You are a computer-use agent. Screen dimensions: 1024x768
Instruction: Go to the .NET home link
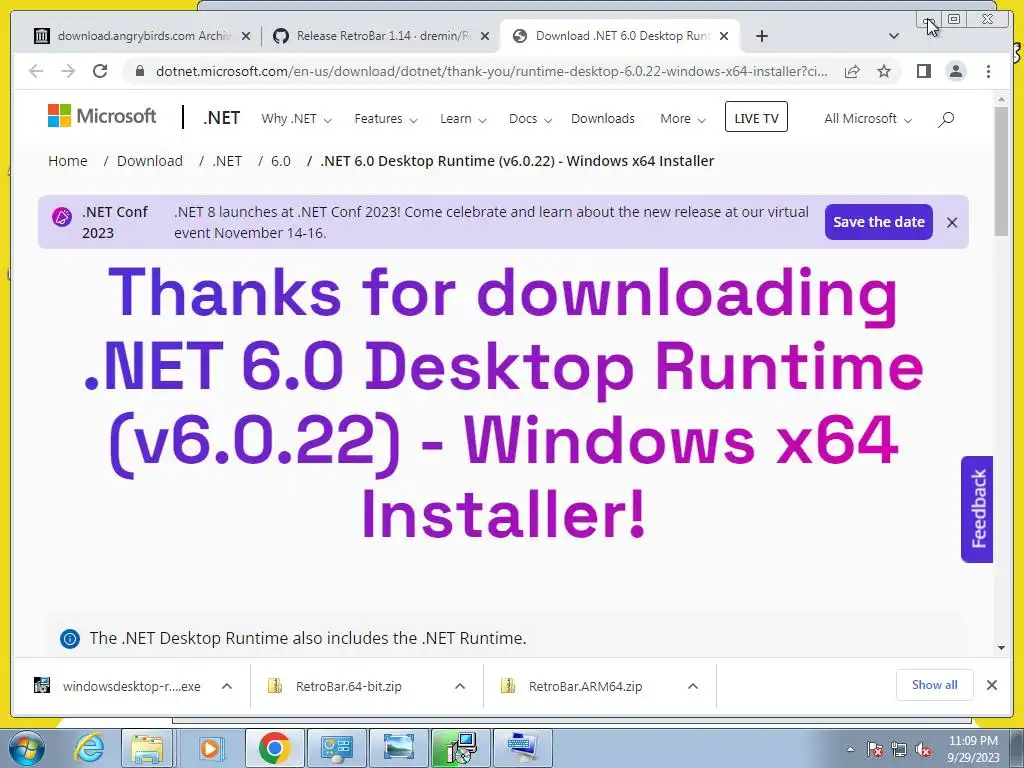tap(221, 118)
